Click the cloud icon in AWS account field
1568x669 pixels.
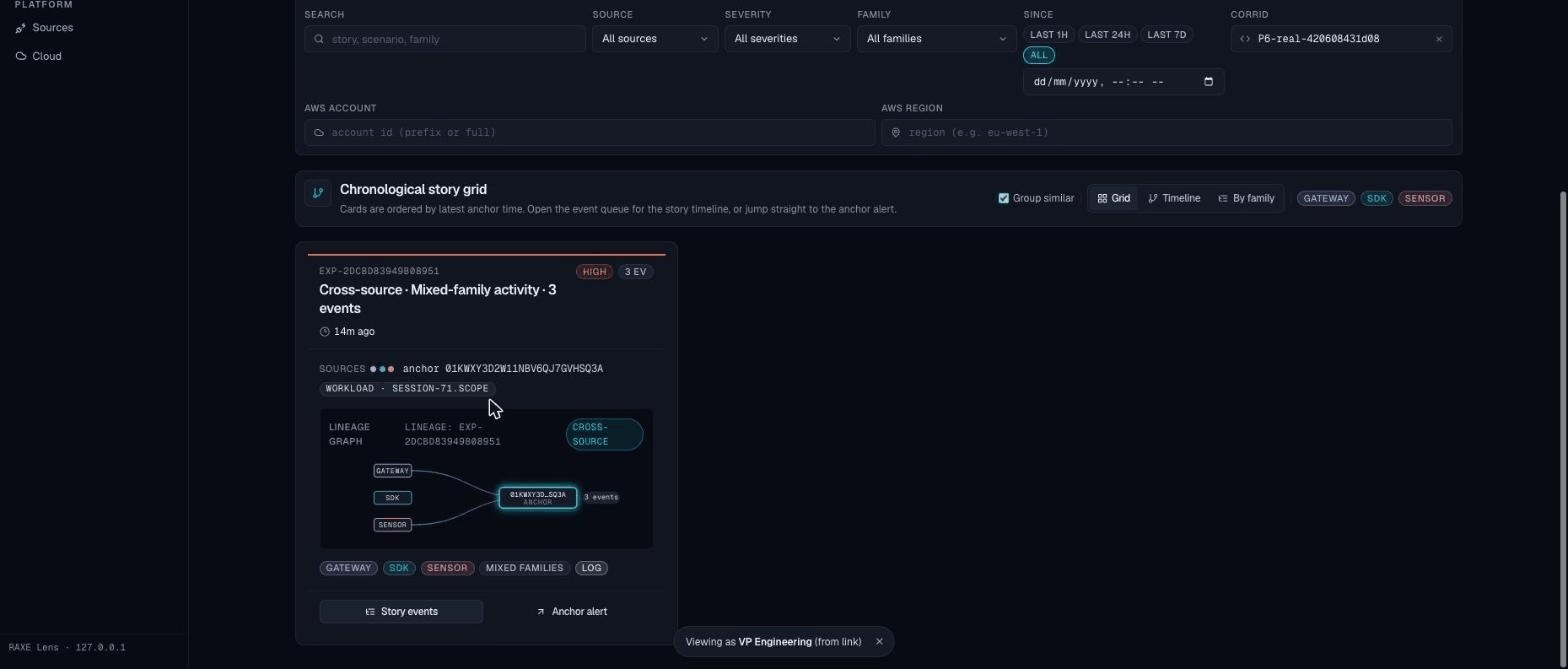pyautogui.click(x=320, y=133)
